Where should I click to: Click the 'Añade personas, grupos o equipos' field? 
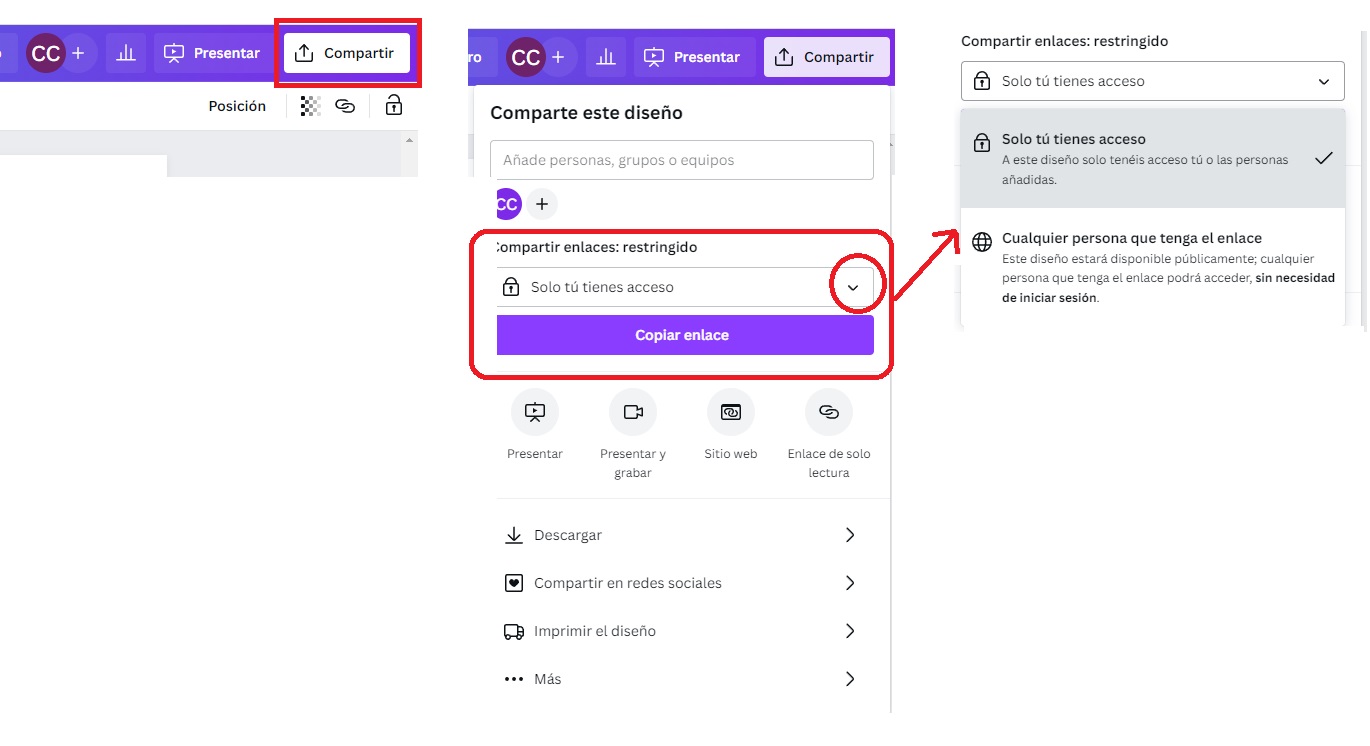tap(682, 160)
